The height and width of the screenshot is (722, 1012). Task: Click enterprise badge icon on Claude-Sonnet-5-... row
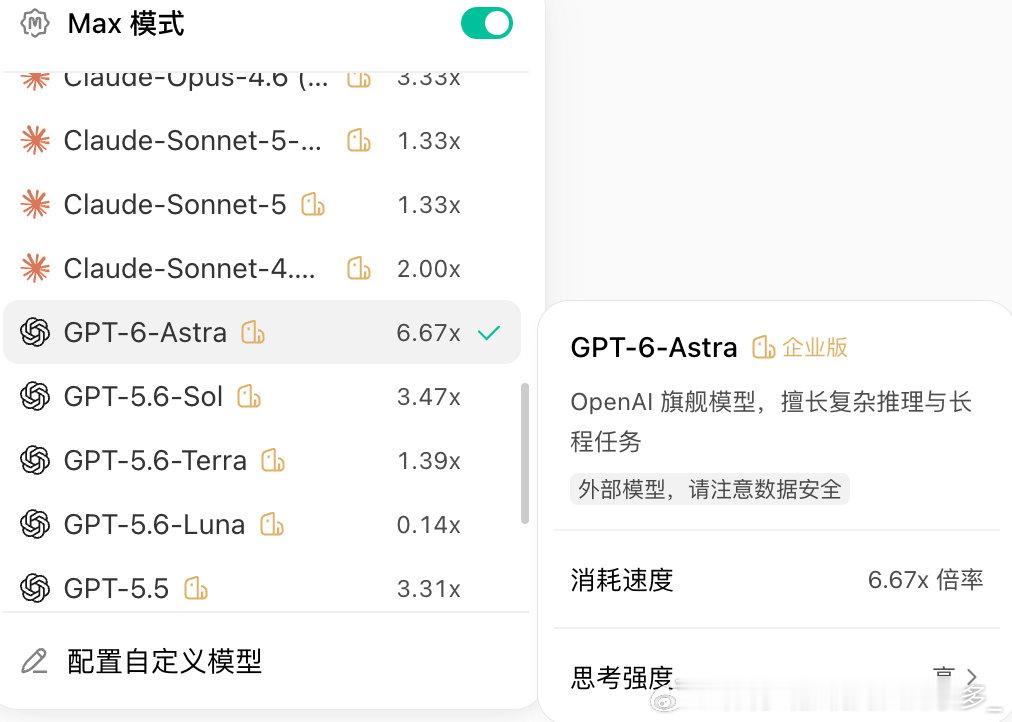pyautogui.click(x=359, y=140)
